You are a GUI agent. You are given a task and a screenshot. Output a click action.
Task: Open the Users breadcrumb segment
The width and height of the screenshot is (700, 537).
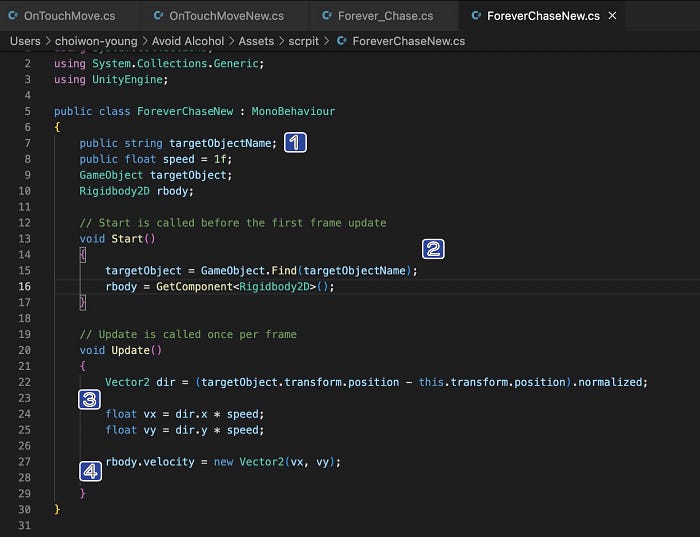pyautogui.click(x=25, y=41)
